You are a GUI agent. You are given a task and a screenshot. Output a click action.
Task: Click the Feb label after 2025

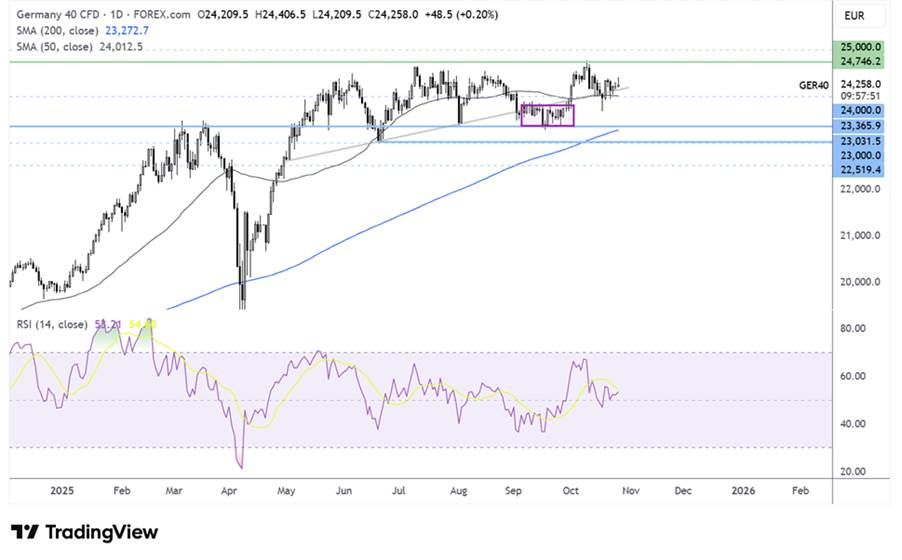pos(121,491)
